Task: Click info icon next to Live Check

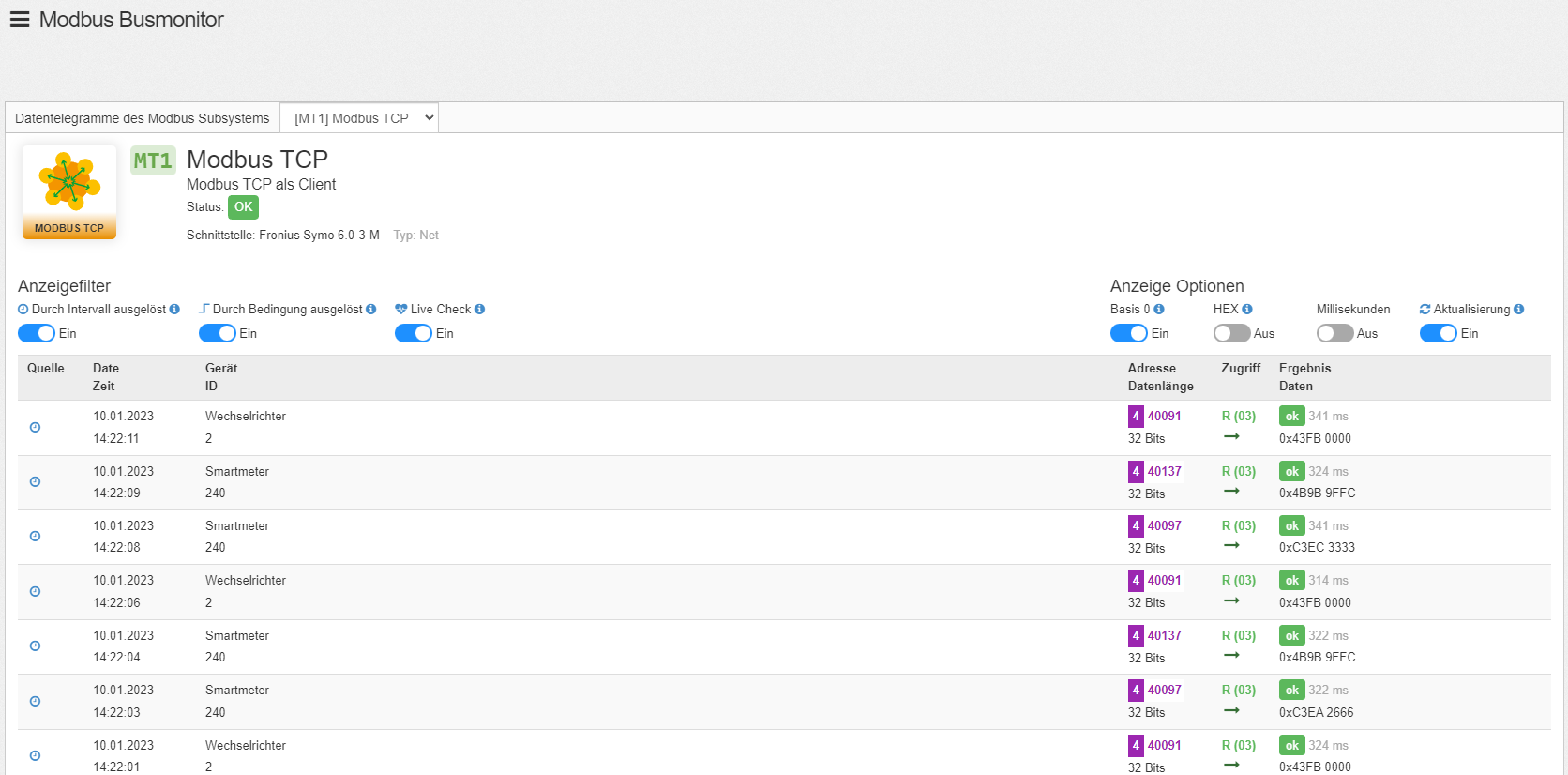Action: [480, 309]
